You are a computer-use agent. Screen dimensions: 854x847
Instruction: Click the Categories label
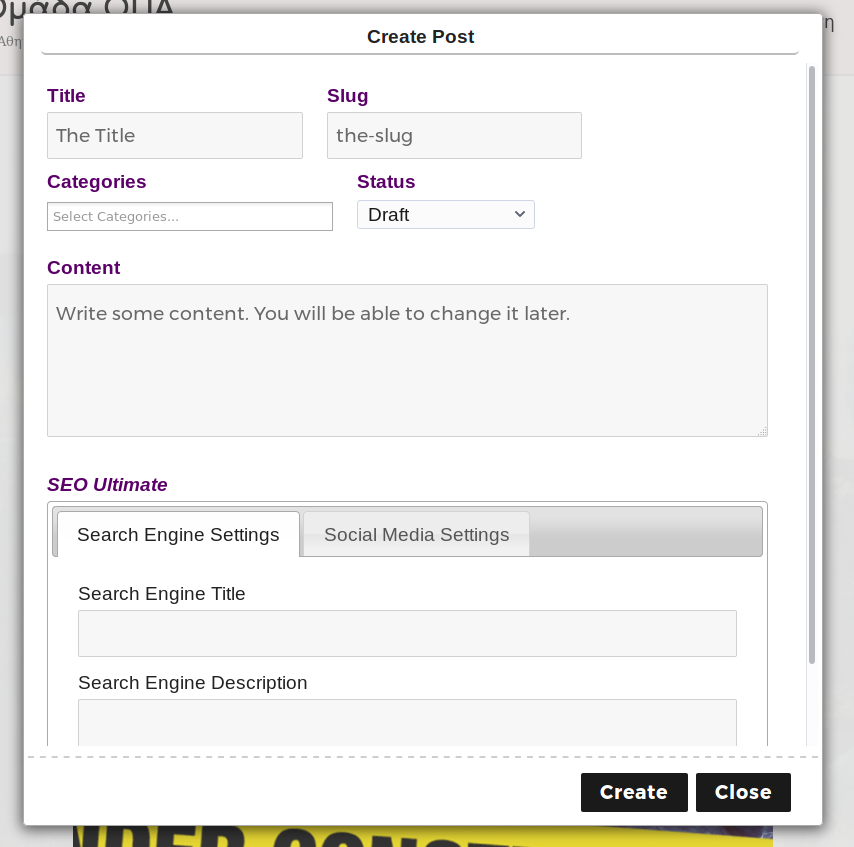coord(96,182)
